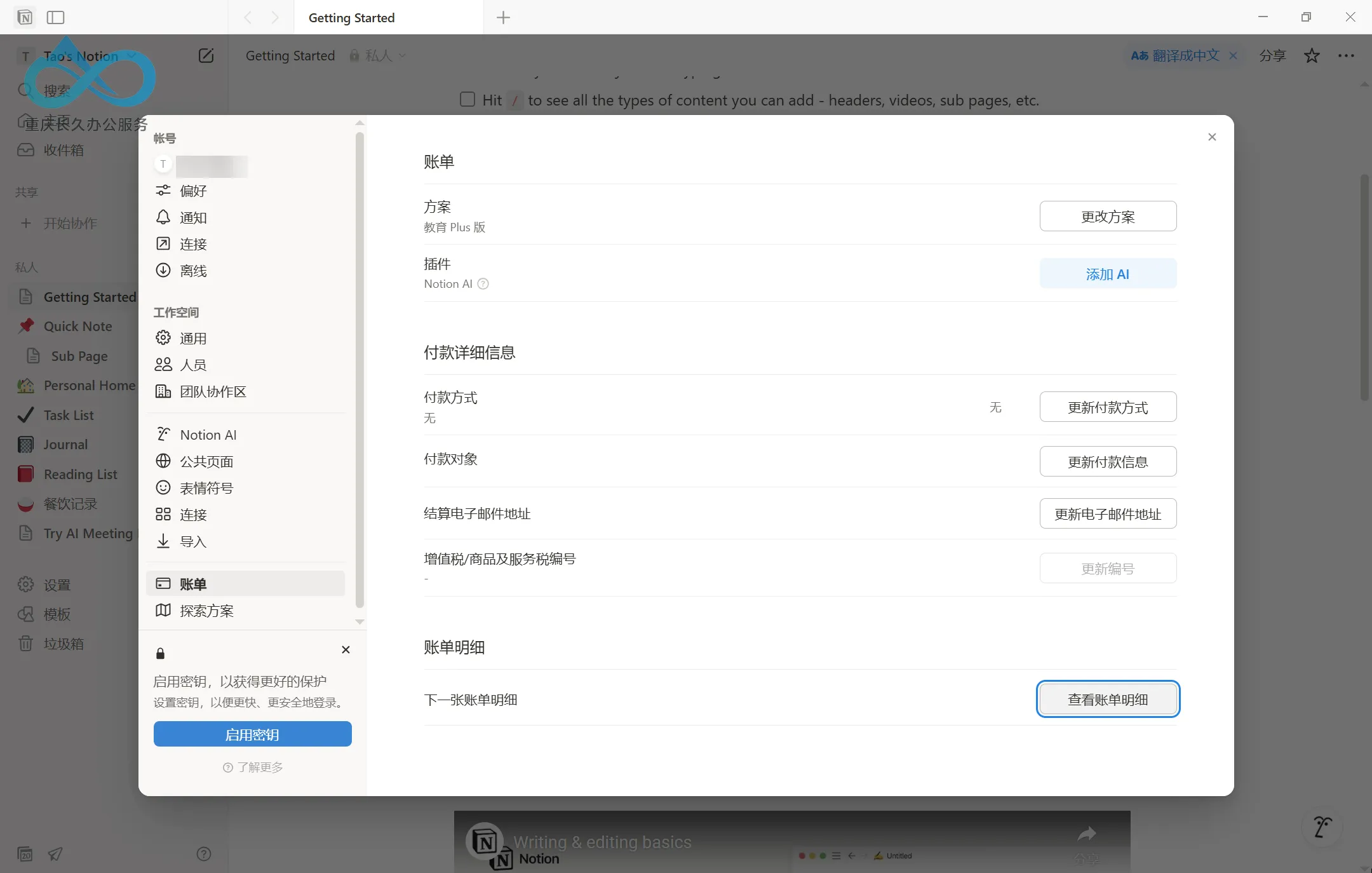
Task: Open help question mark in sidebar bottom
Action: click(x=203, y=854)
